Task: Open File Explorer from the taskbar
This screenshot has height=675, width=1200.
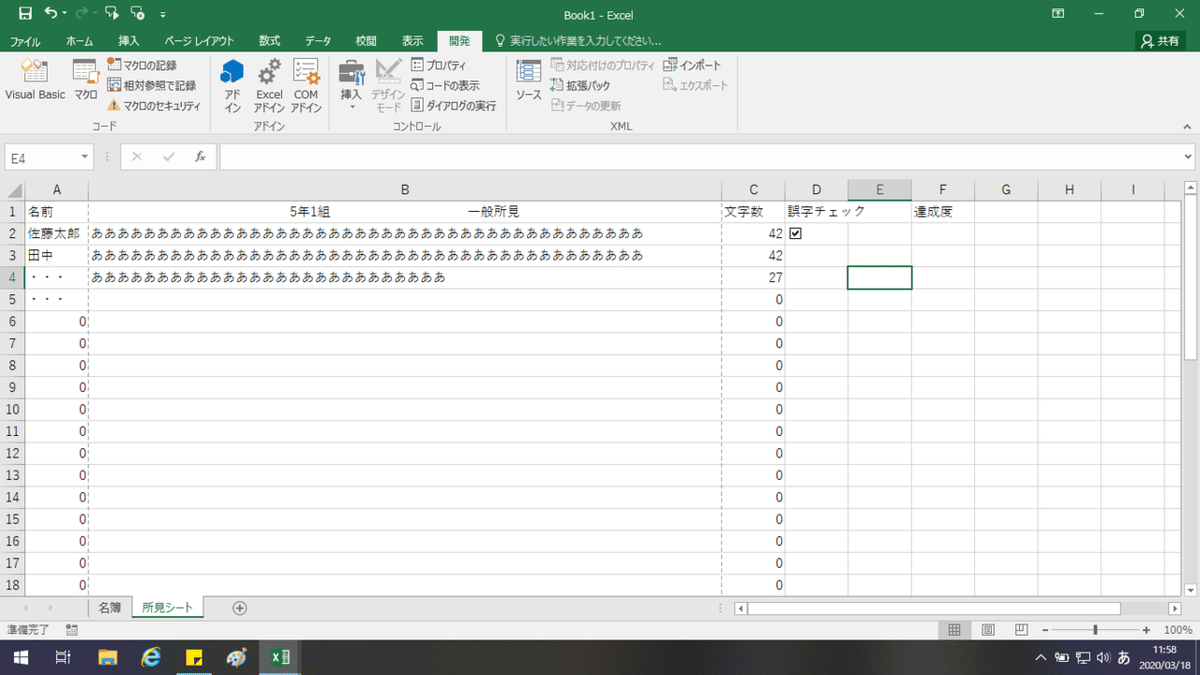Action: point(108,657)
